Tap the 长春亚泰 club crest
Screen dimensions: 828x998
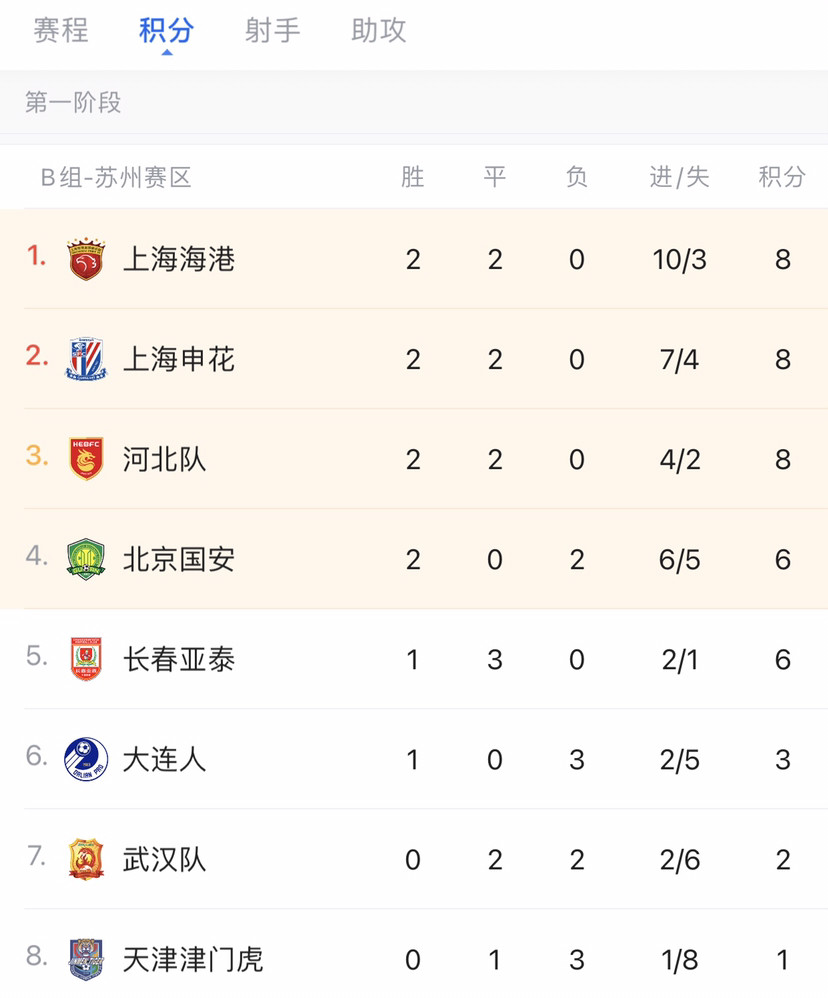point(86,659)
